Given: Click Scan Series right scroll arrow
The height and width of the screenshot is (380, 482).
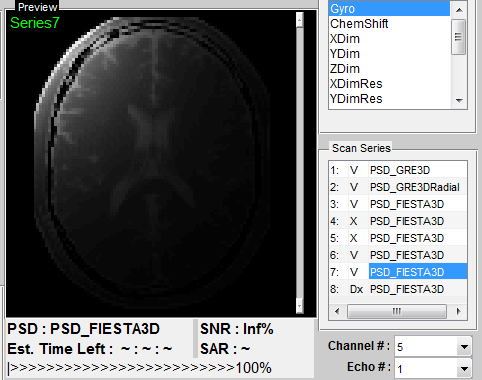Looking at the screenshot, I should pos(459,312).
